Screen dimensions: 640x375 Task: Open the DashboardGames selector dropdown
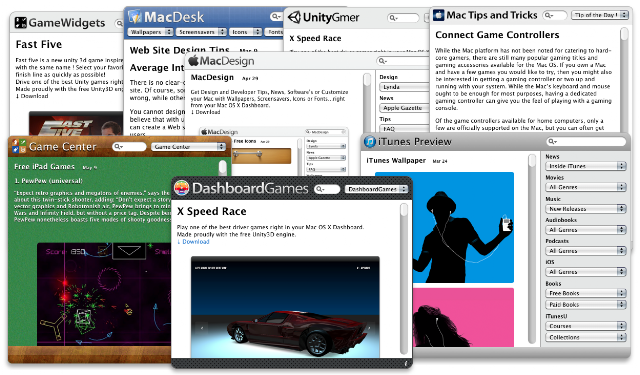click(376, 189)
